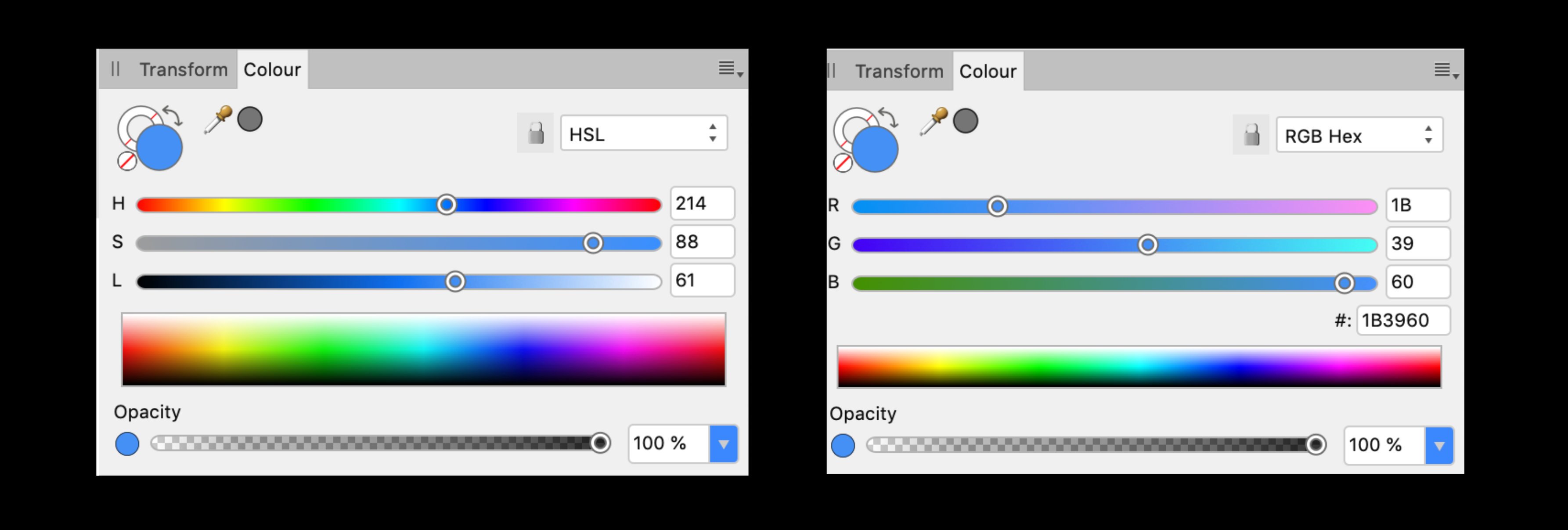Click the lightness value field showing 61
The height and width of the screenshot is (530, 1568).
tap(703, 280)
